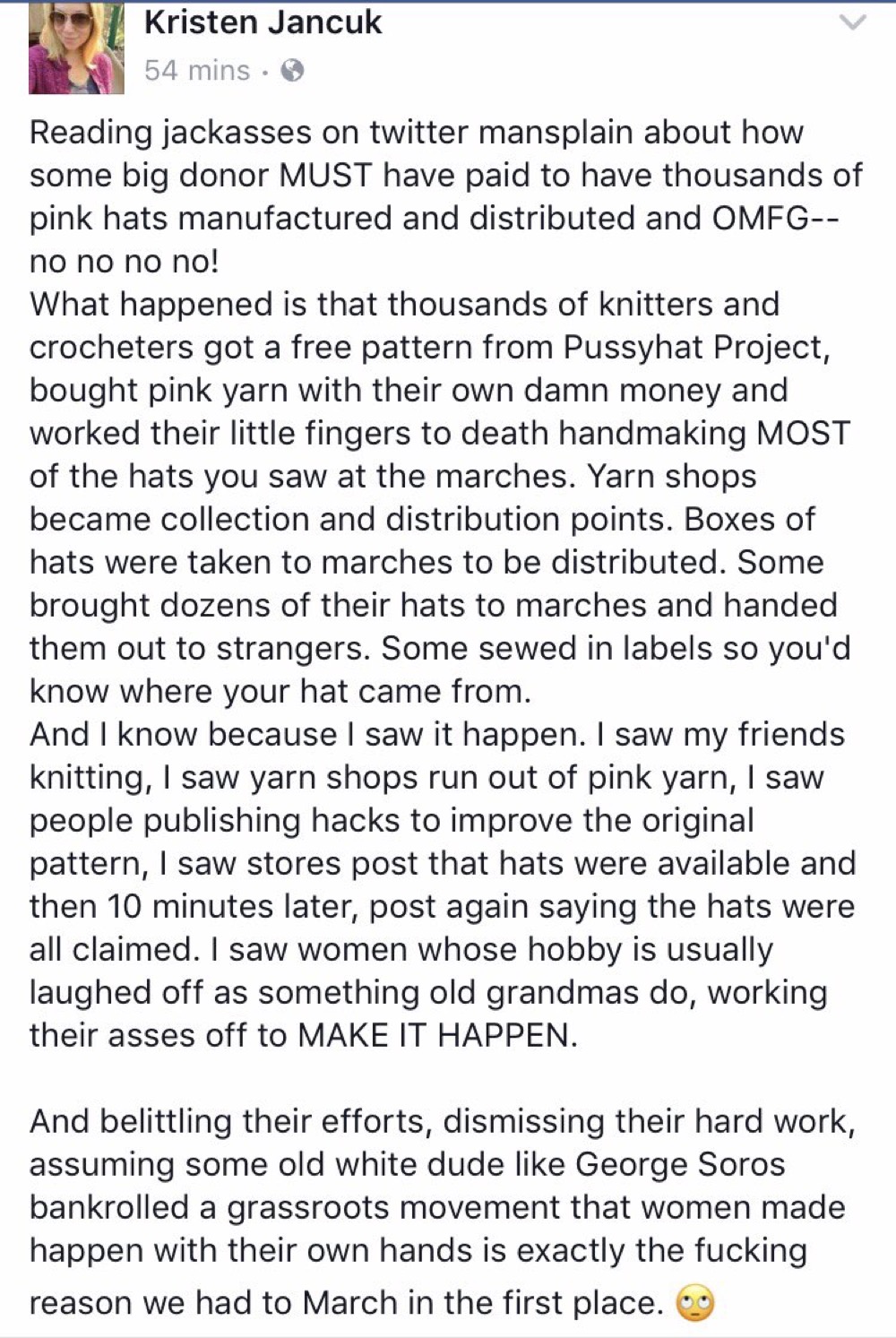Screen dimensions: 896x1338
Task: Select the words 'Pussyhat Project' in the post
Action: click(x=694, y=348)
